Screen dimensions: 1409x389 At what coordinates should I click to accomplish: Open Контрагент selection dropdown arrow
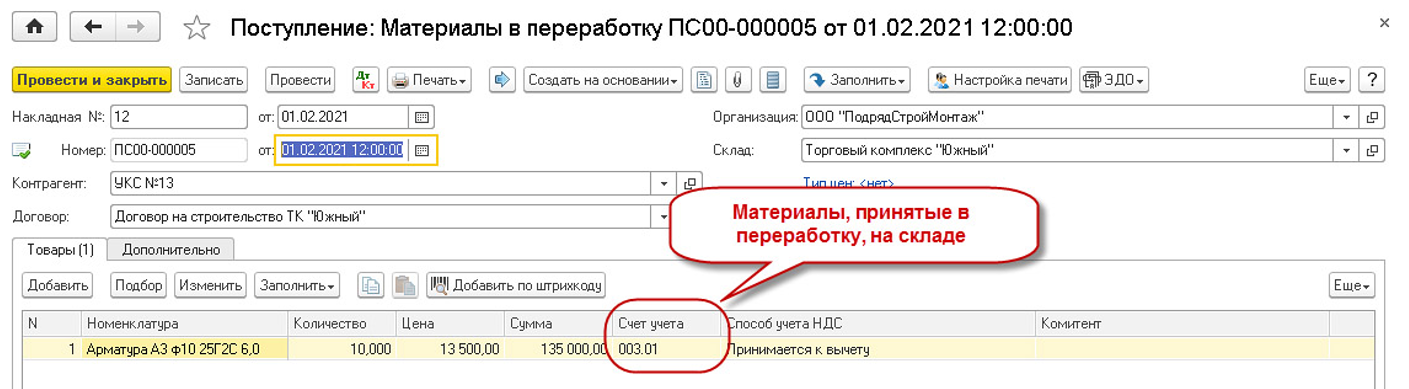(x=665, y=184)
